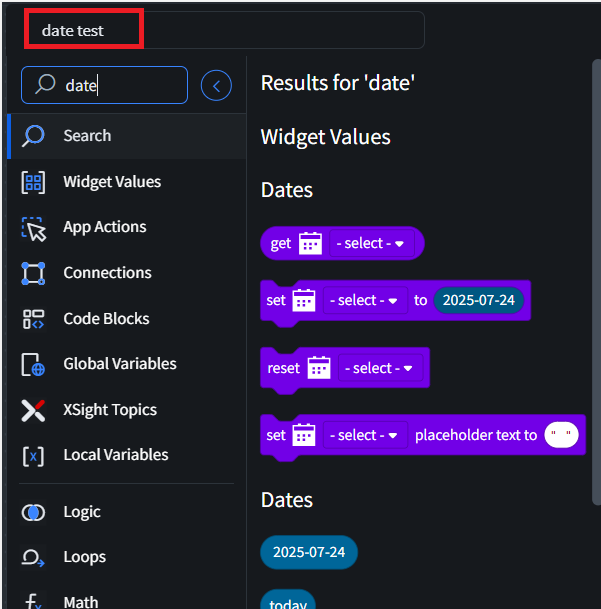Open the Loops category
The width and height of the screenshot is (601, 609).
click(x=84, y=557)
